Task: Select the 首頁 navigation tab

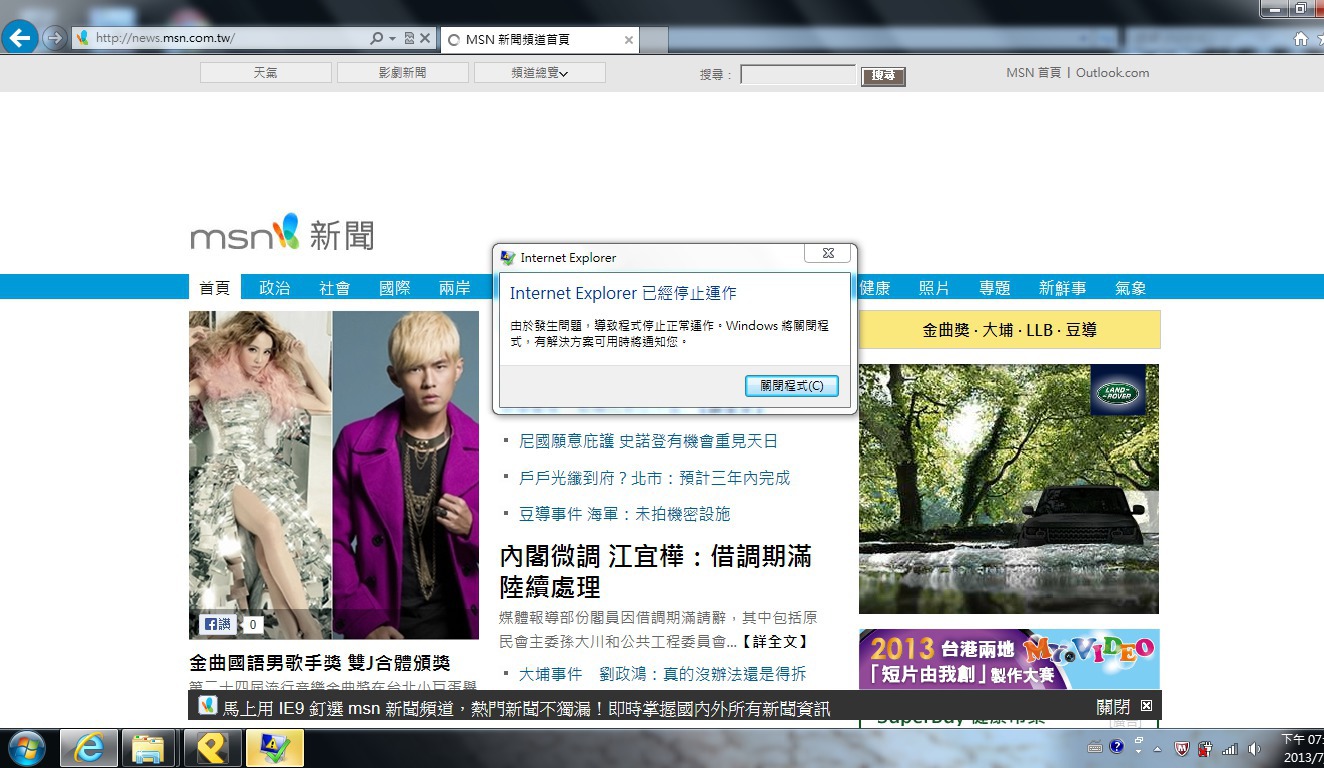Action: click(214, 288)
